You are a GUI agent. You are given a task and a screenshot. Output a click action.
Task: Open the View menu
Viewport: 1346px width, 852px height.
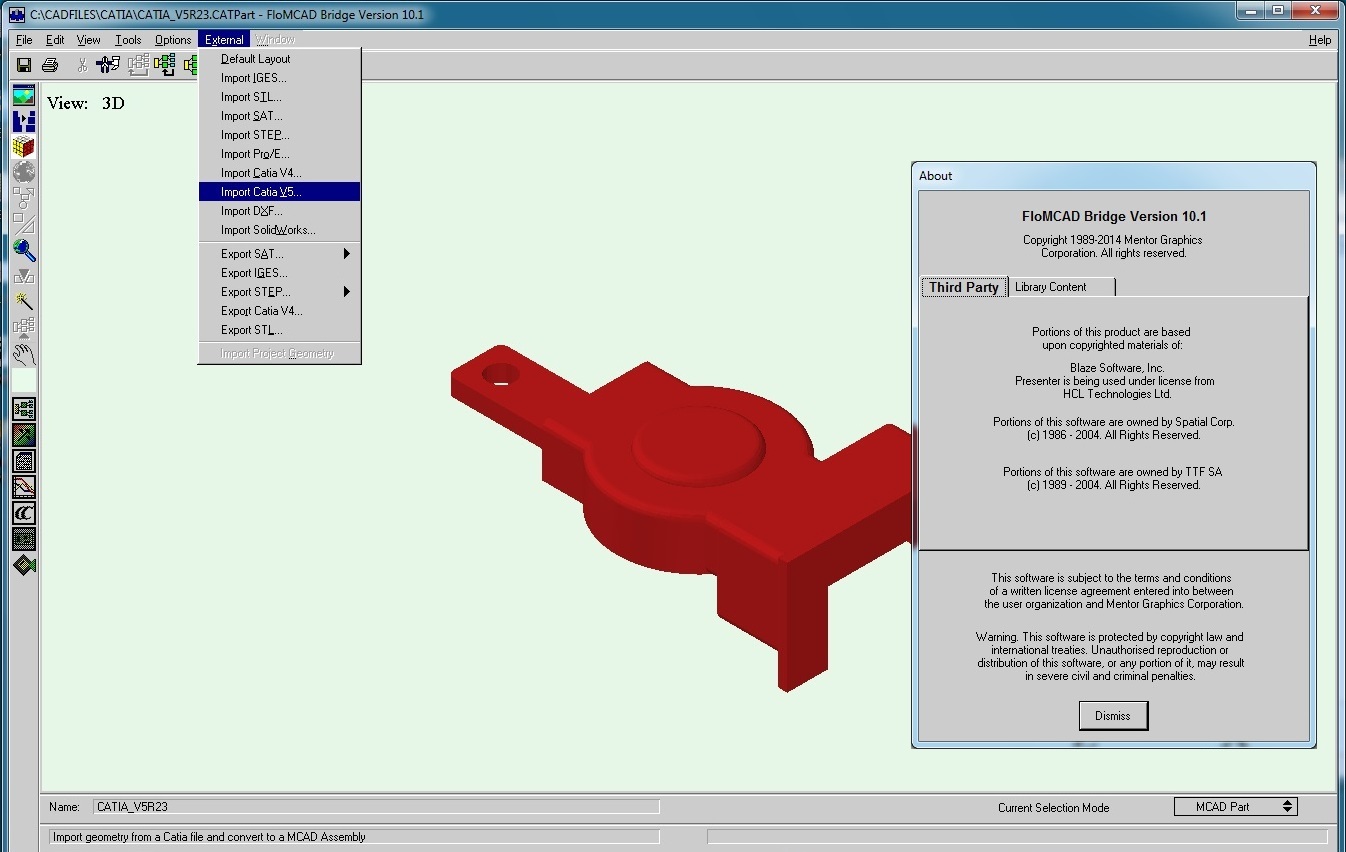[89, 40]
